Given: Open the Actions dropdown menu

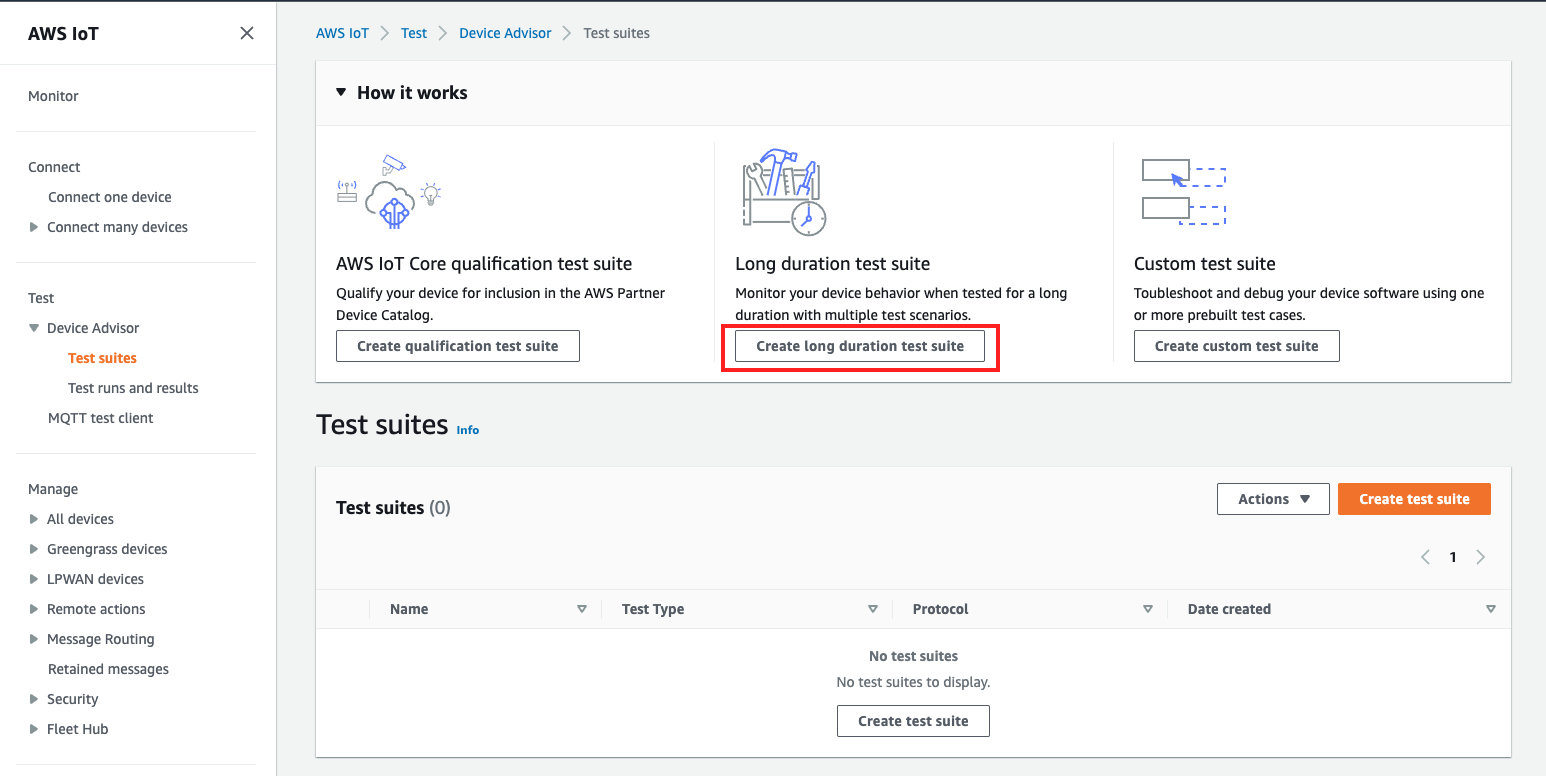Looking at the screenshot, I should pos(1272,498).
